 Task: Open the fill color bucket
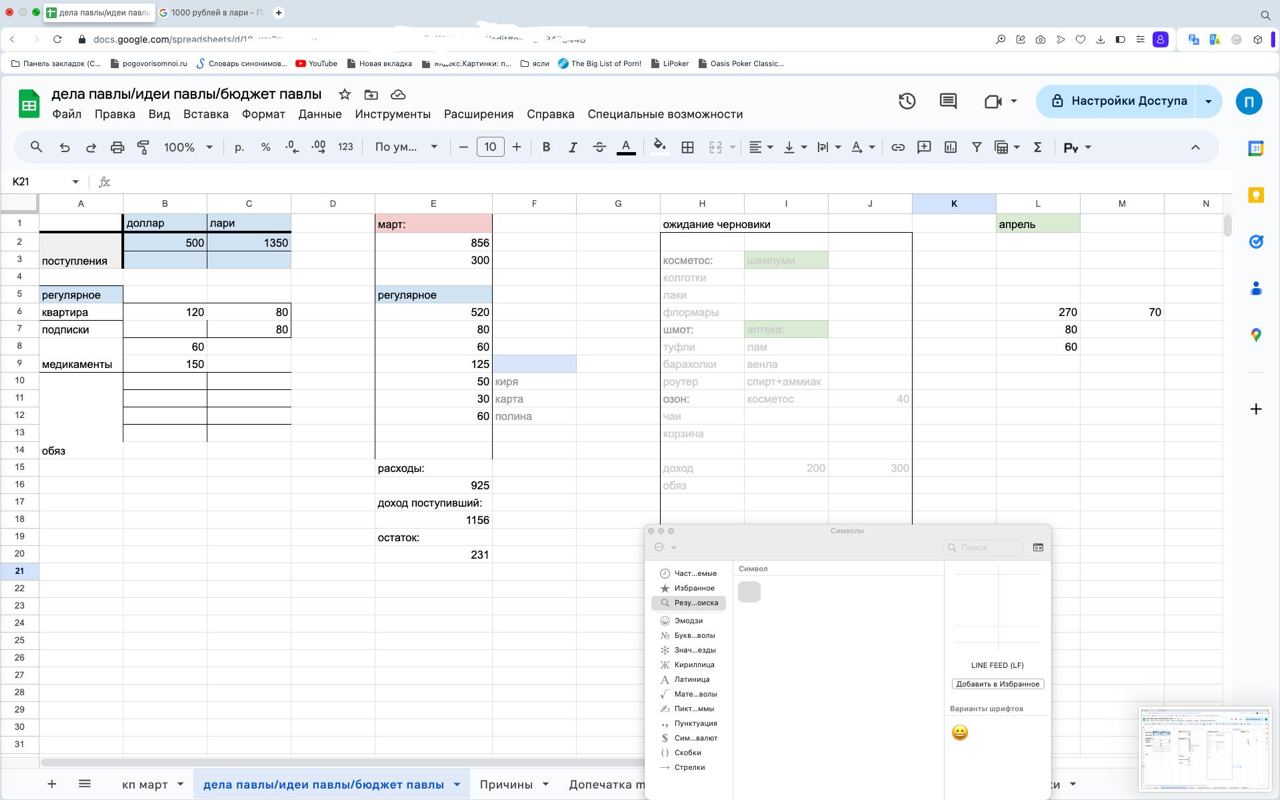point(659,147)
